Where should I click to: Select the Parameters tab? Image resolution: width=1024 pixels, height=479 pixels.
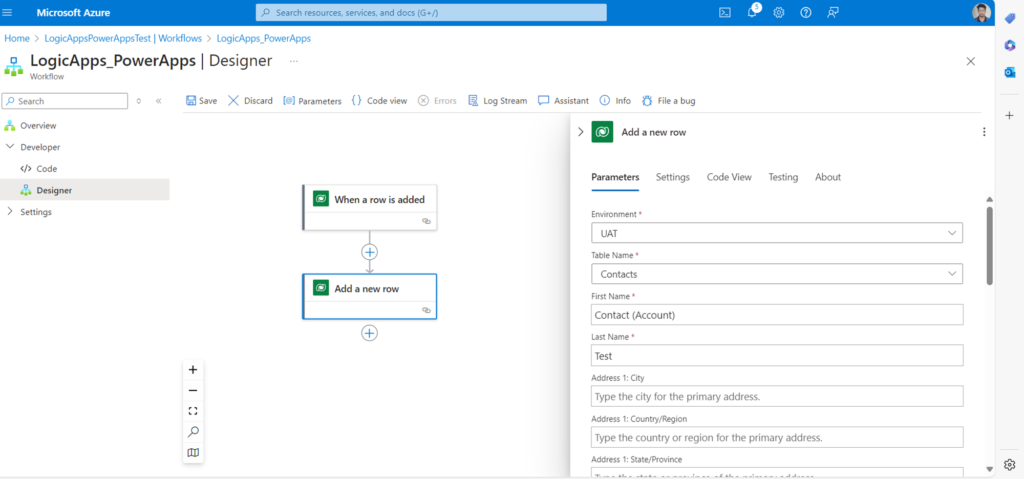click(x=615, y=177)
